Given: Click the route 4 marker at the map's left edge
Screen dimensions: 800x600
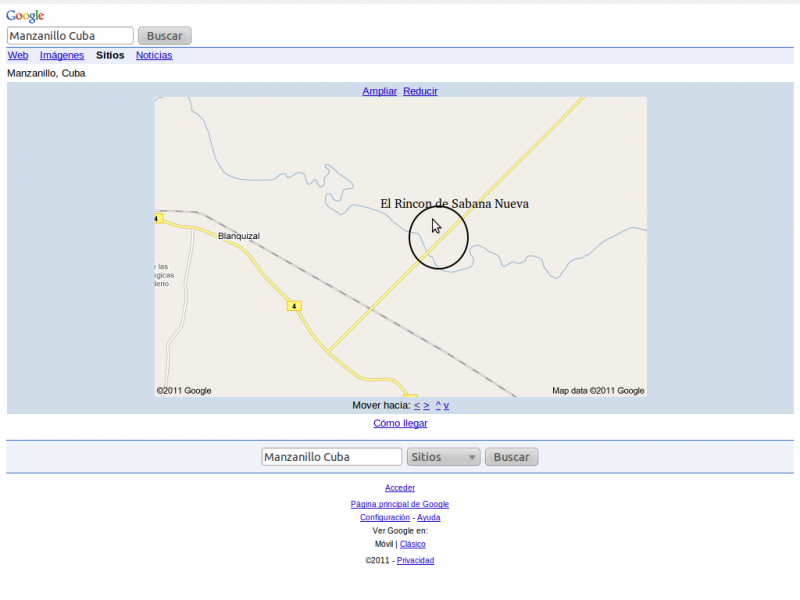Looking at the screenshot, I should point(158,218).
